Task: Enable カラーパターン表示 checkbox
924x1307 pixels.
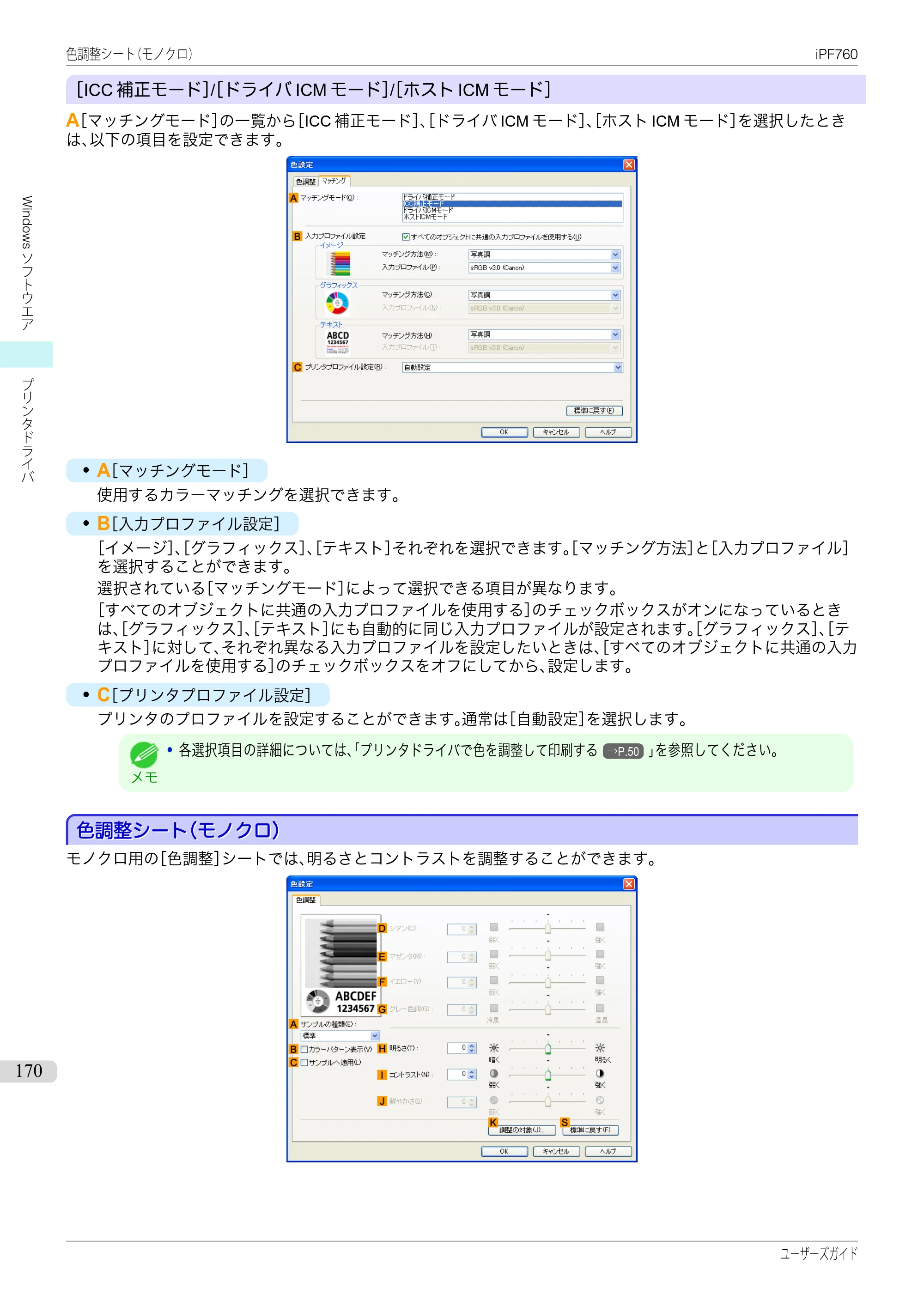Action: coord(304,1049)
